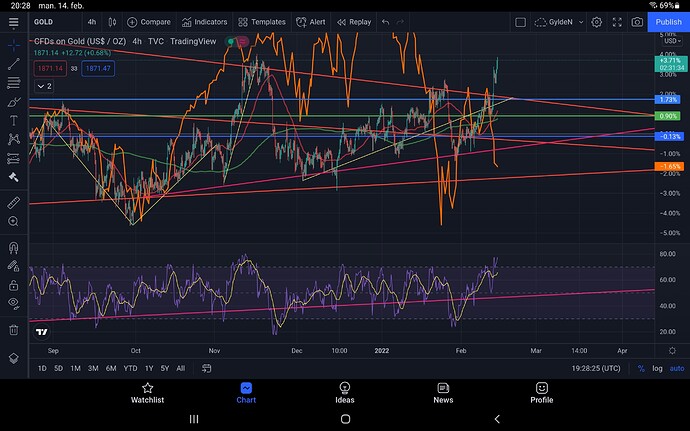Start bar Replay mode
Screen dimensions: 690x431
pos(354,22)
